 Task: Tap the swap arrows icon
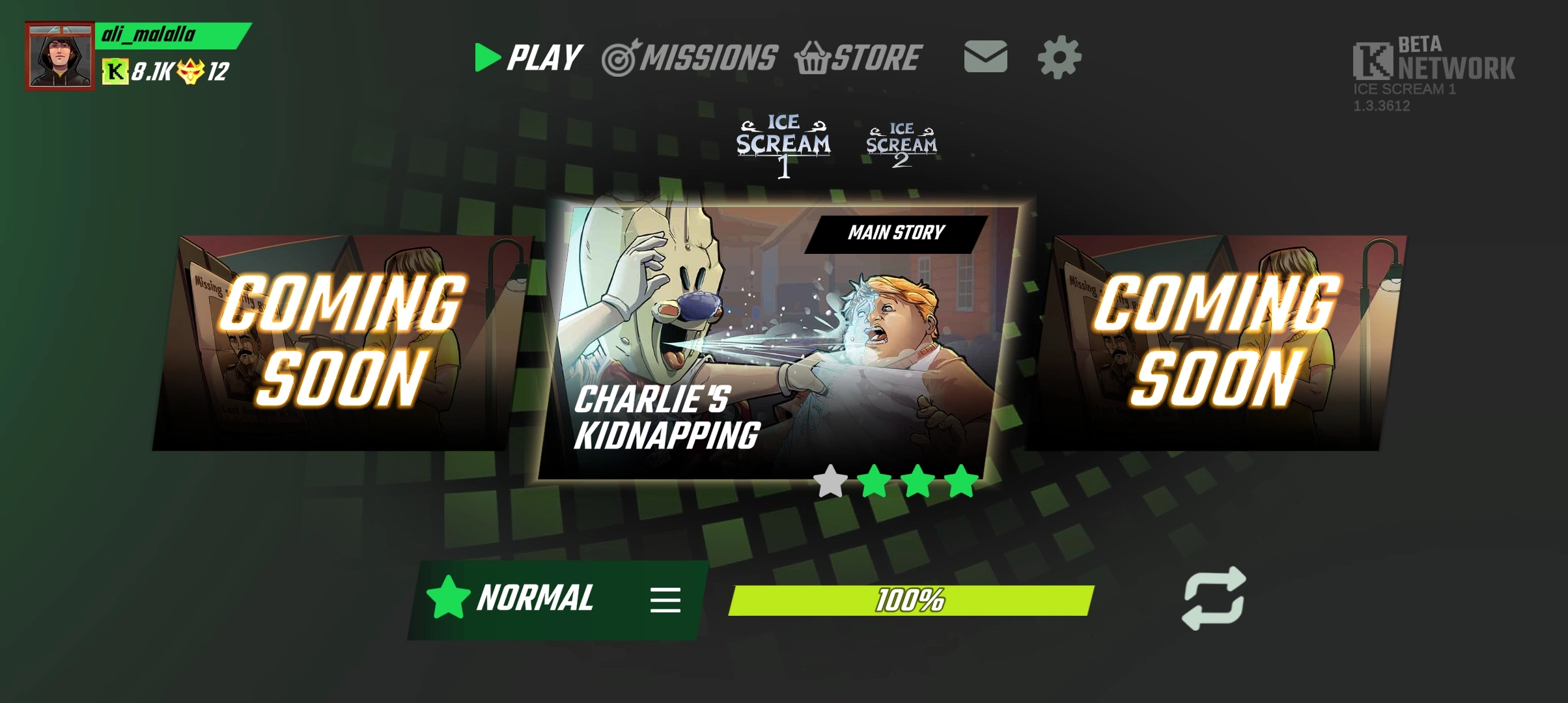coord(1214,598)
